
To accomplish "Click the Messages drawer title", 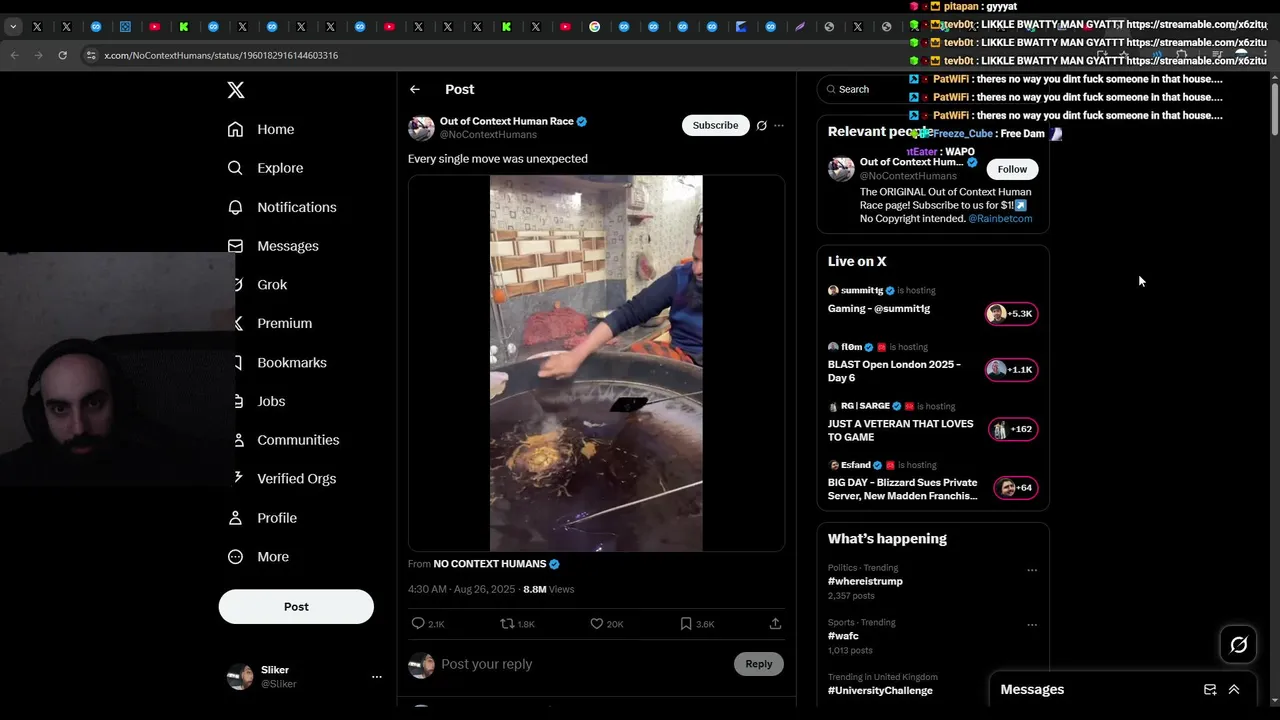I will [x=1032, y=690].
